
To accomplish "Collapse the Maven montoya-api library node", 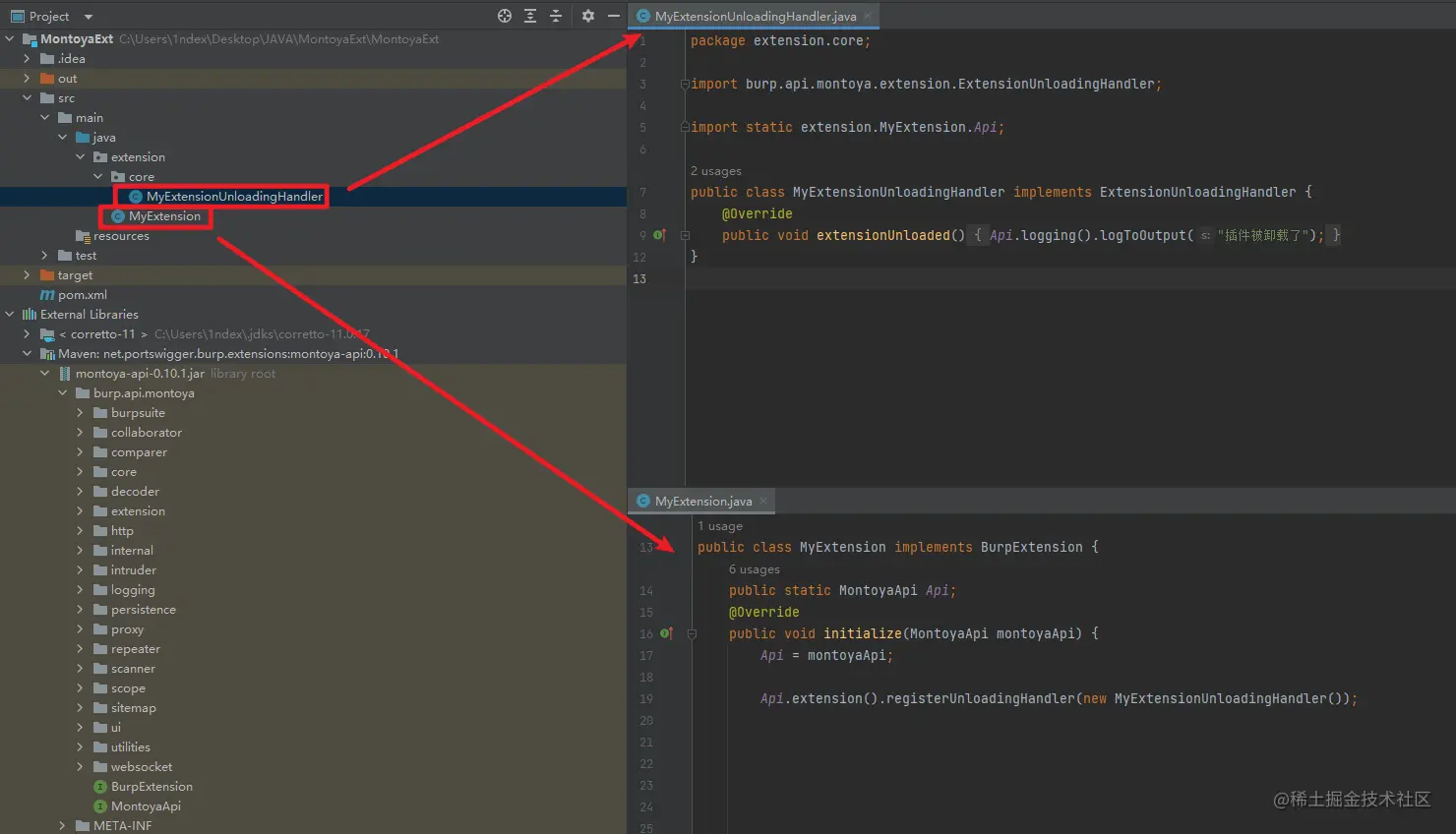I will (28, 354).
